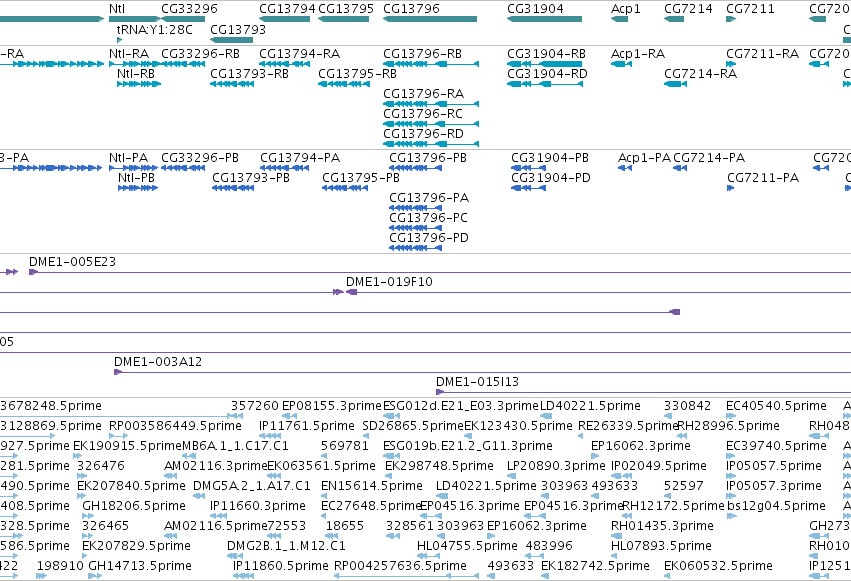Screen dimensions: 851x581
Task: Click the CG31904 gene label
Action: pos(535,9)
